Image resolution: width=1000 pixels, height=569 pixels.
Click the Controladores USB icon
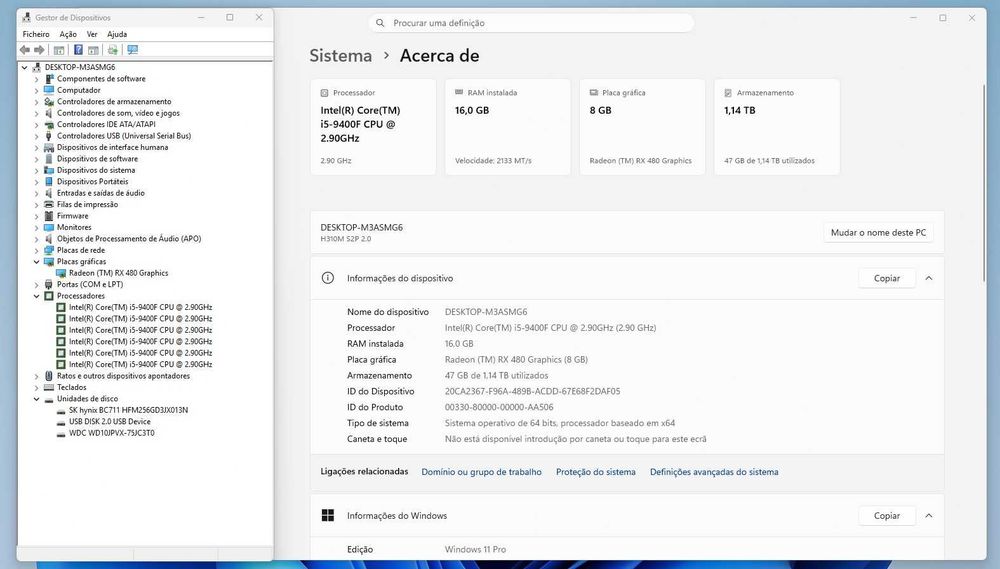click(49, 136)
